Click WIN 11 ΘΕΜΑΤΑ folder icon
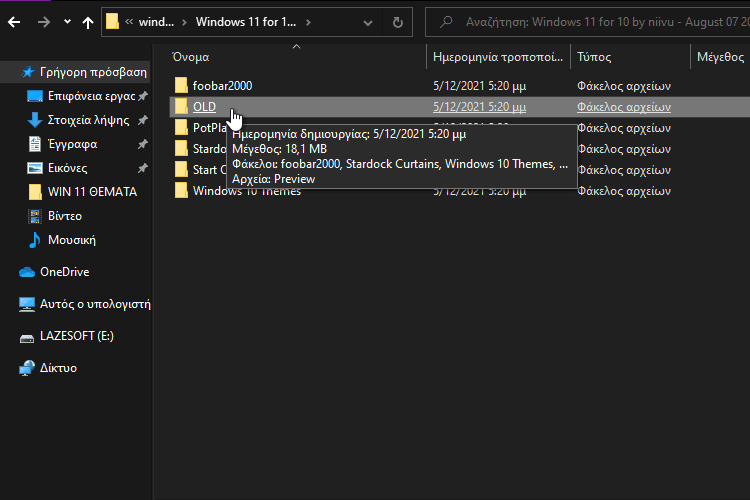 (x=35, y=192)
